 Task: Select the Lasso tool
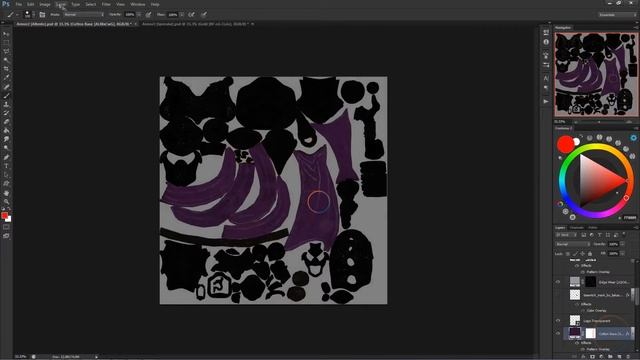click(6, 51)
